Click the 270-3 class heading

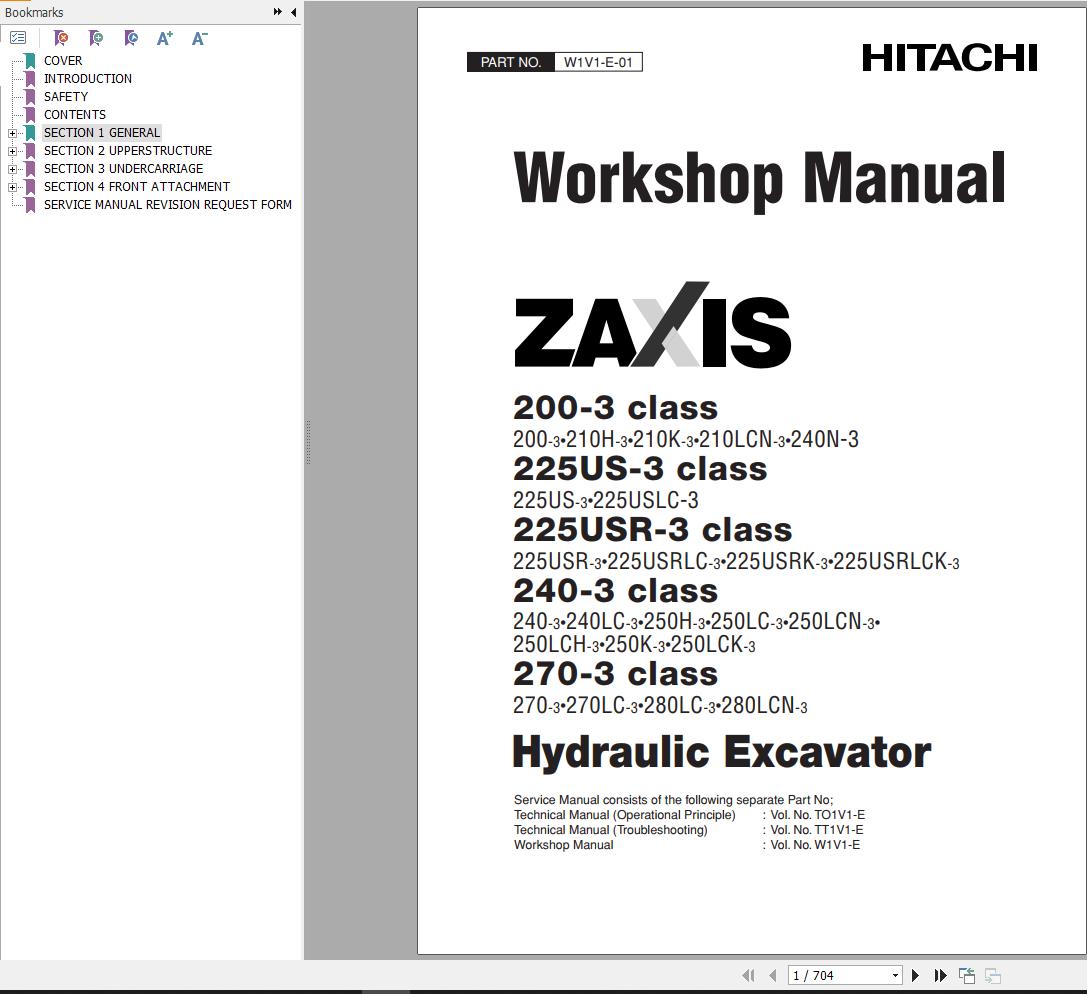616,674
